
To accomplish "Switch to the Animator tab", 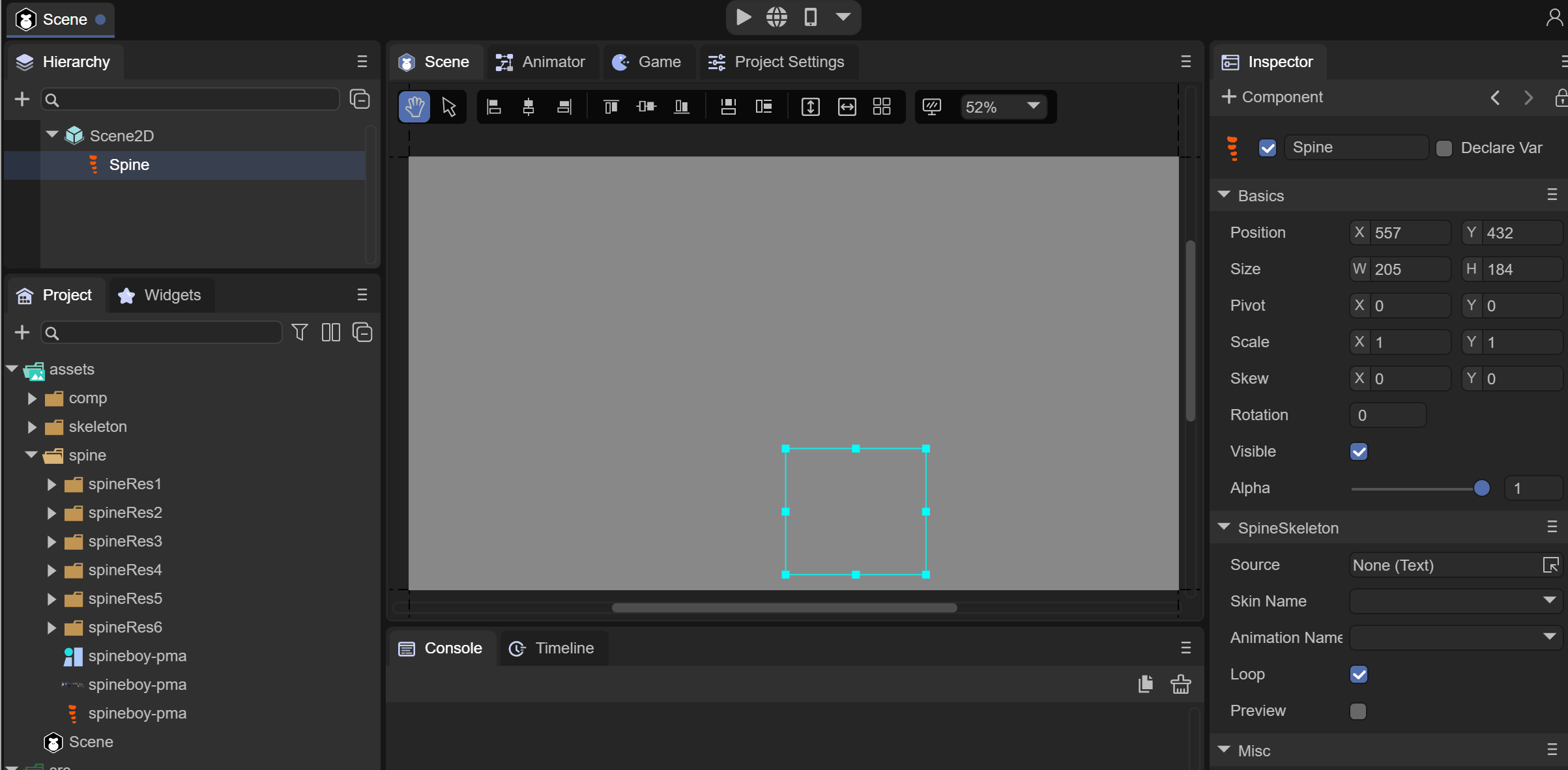I will pos(542,62).
